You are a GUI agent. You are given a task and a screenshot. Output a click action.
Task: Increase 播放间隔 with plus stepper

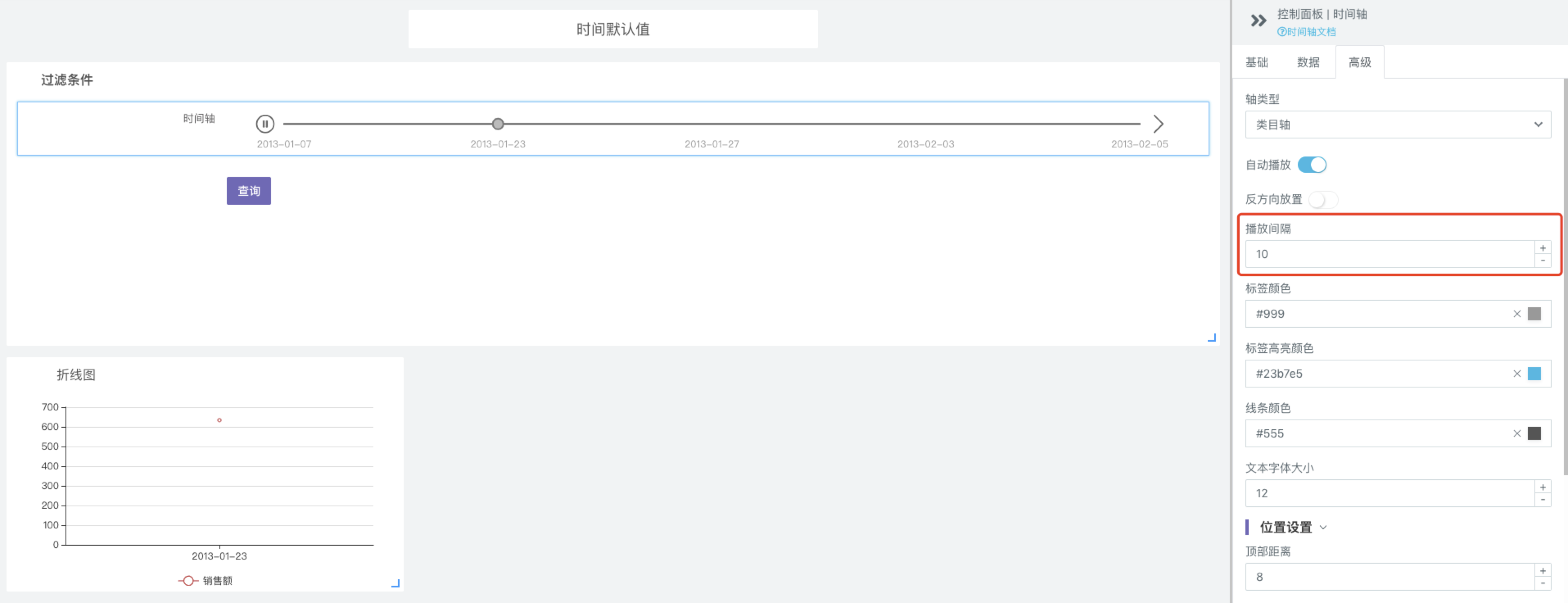pyautogui.click(x=1543, y=247)
